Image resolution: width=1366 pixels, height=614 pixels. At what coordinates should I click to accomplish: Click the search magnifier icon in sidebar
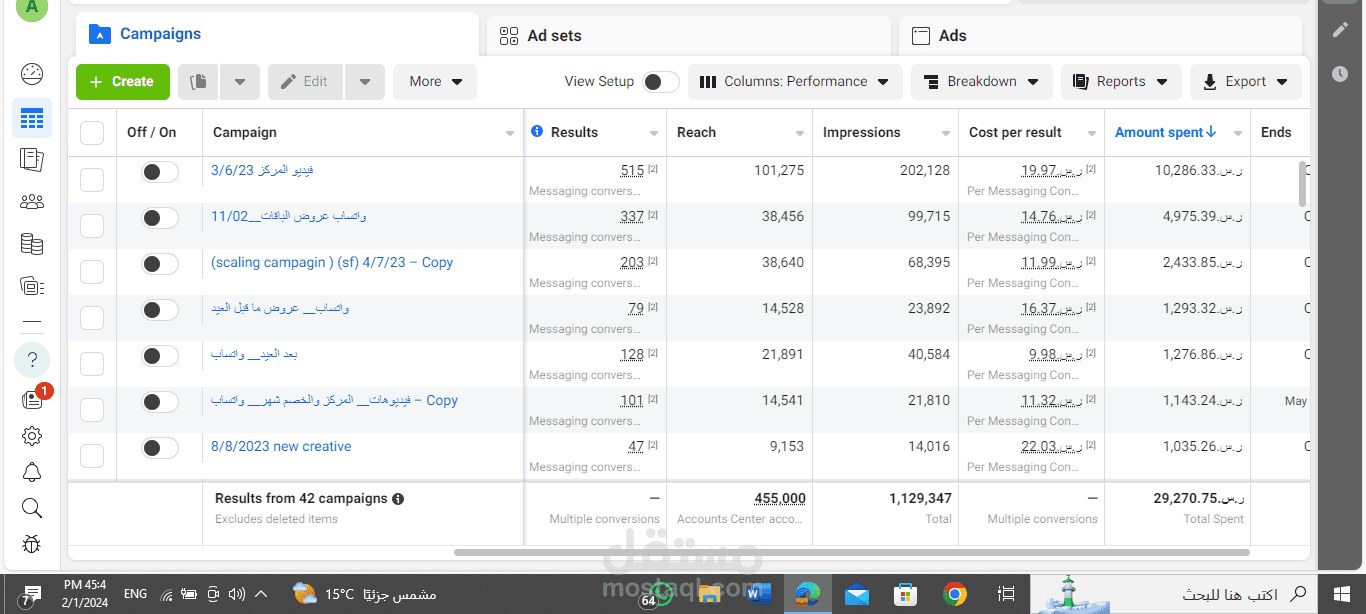pyautogui.click(x=32, y=508)
